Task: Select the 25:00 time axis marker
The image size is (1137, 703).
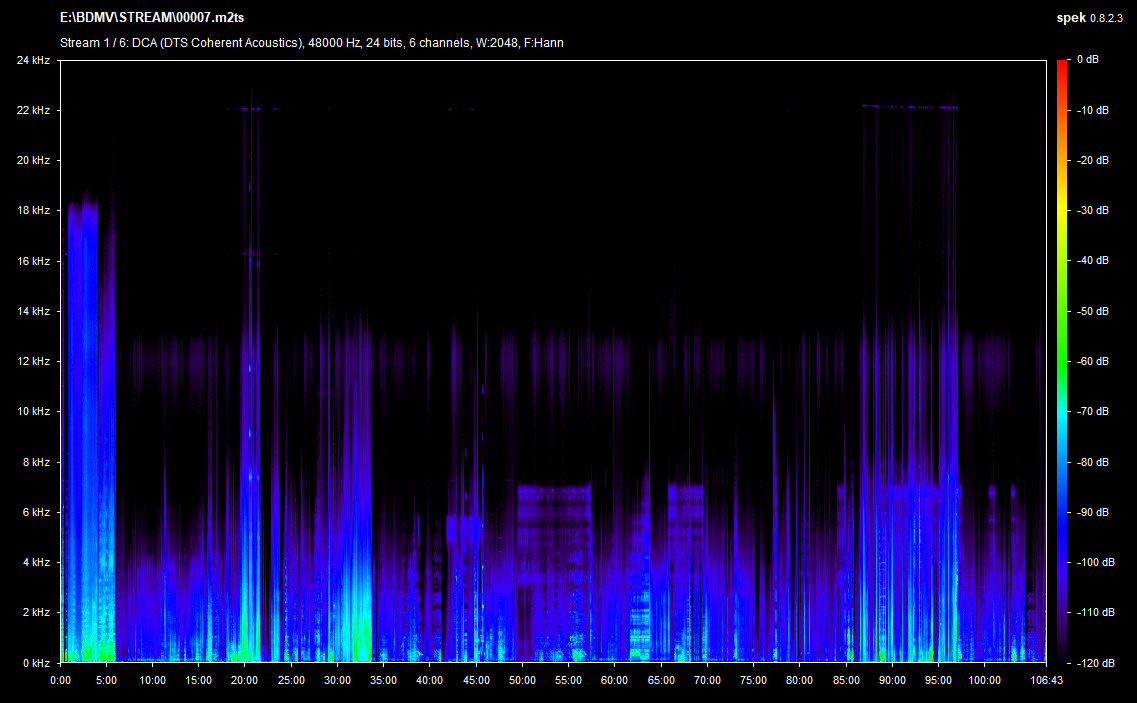Action: [291, 680]
